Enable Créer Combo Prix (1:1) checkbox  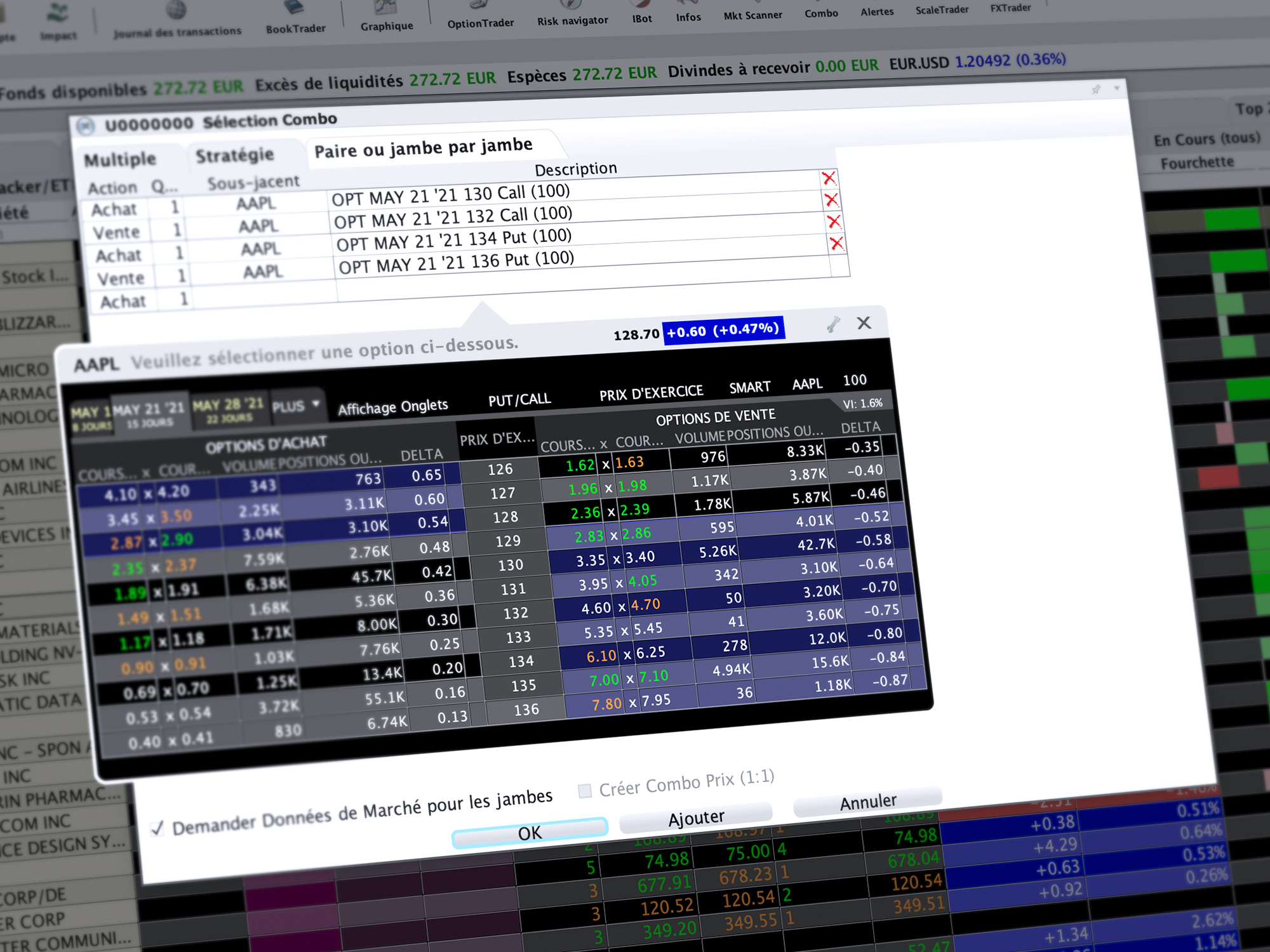pyautogui.click(x=585, y=791)
